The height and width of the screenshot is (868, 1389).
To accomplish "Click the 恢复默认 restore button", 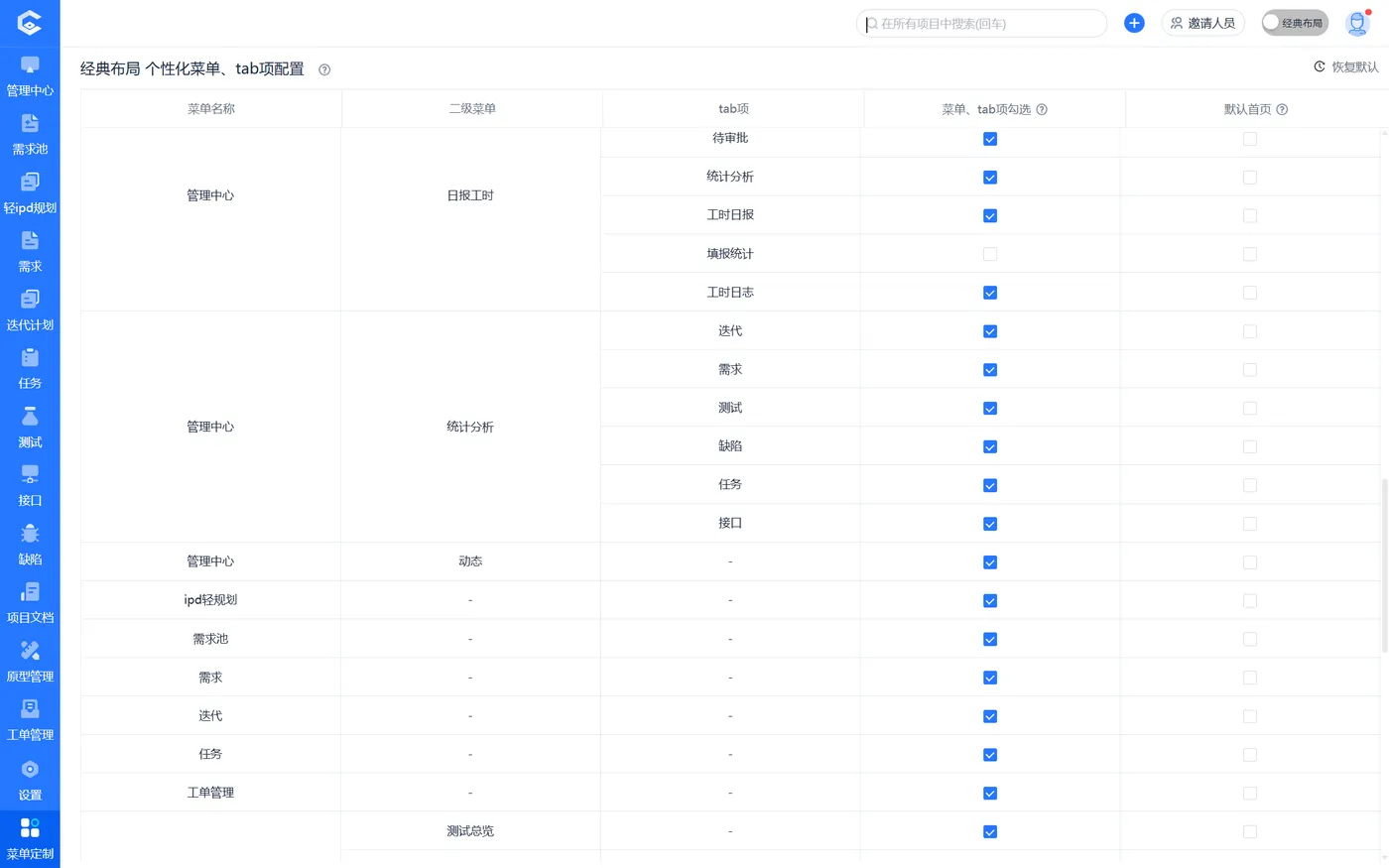I will (x=1345, y=66).
